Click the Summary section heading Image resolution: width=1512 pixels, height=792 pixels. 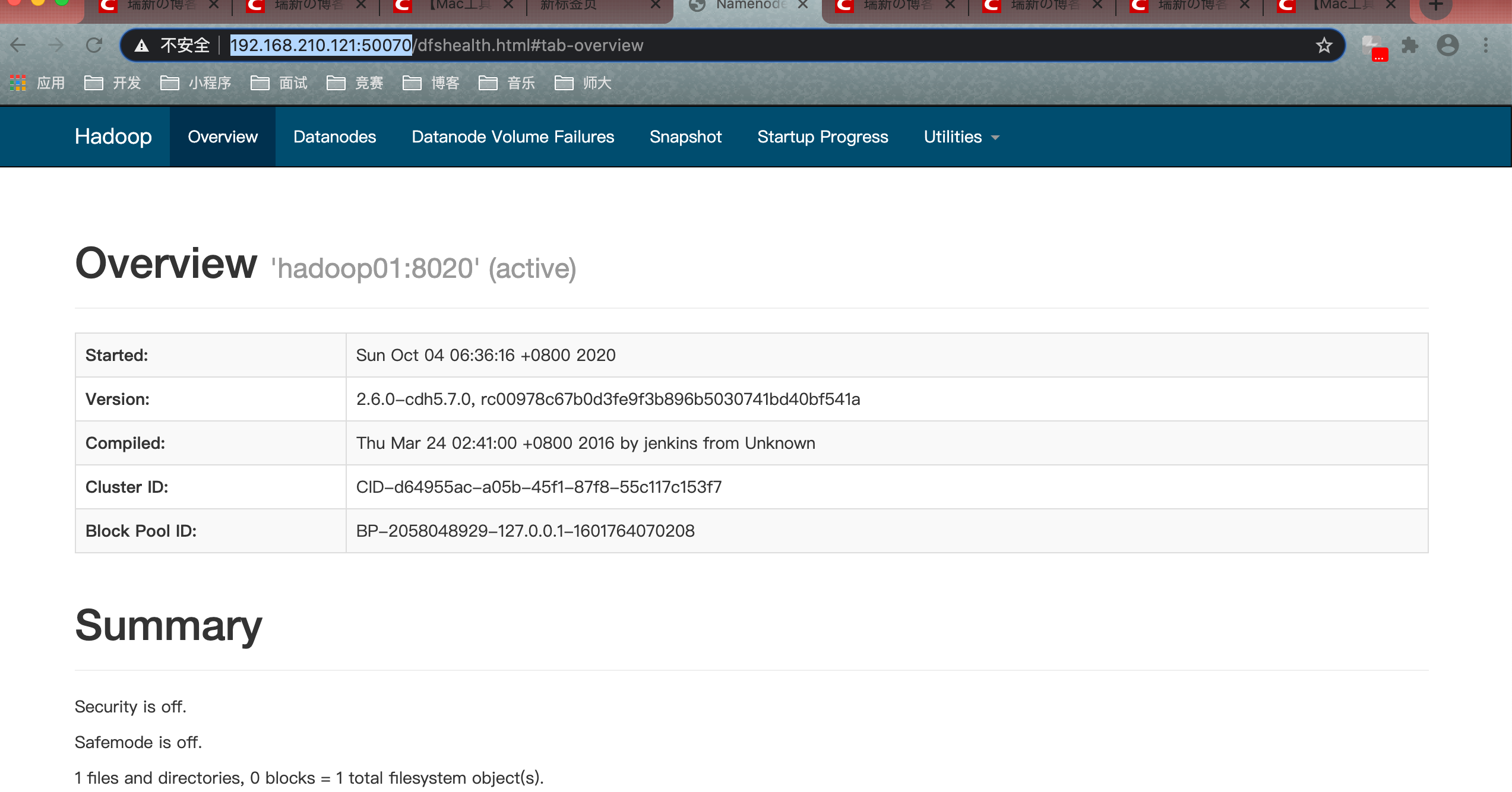168,627
